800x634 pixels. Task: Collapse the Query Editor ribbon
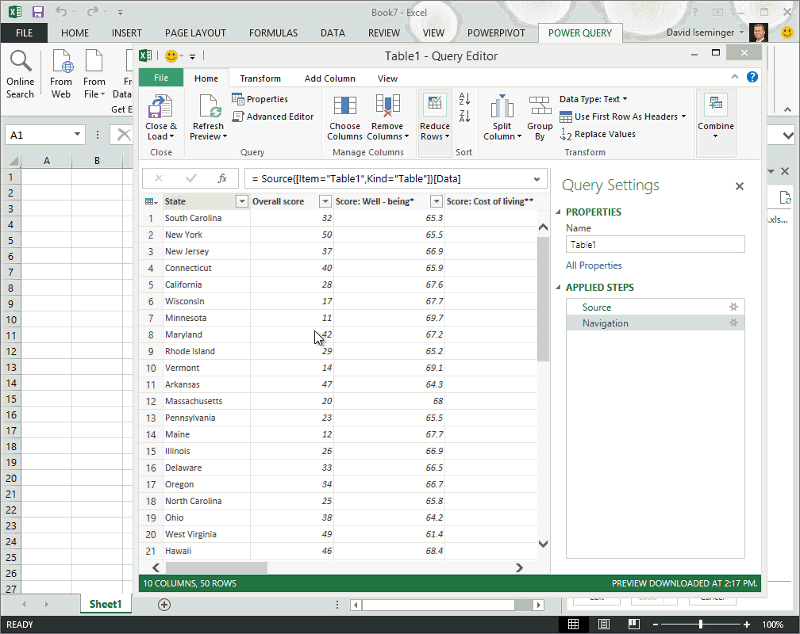tap(735, 77)
